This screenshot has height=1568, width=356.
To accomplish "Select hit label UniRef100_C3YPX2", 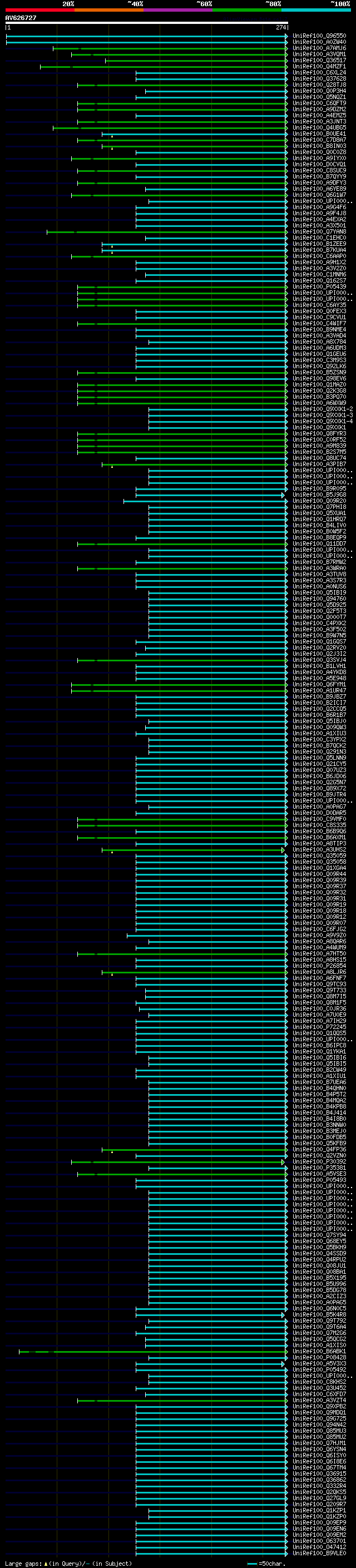I will pyautogui.click(x=319, y=740).
